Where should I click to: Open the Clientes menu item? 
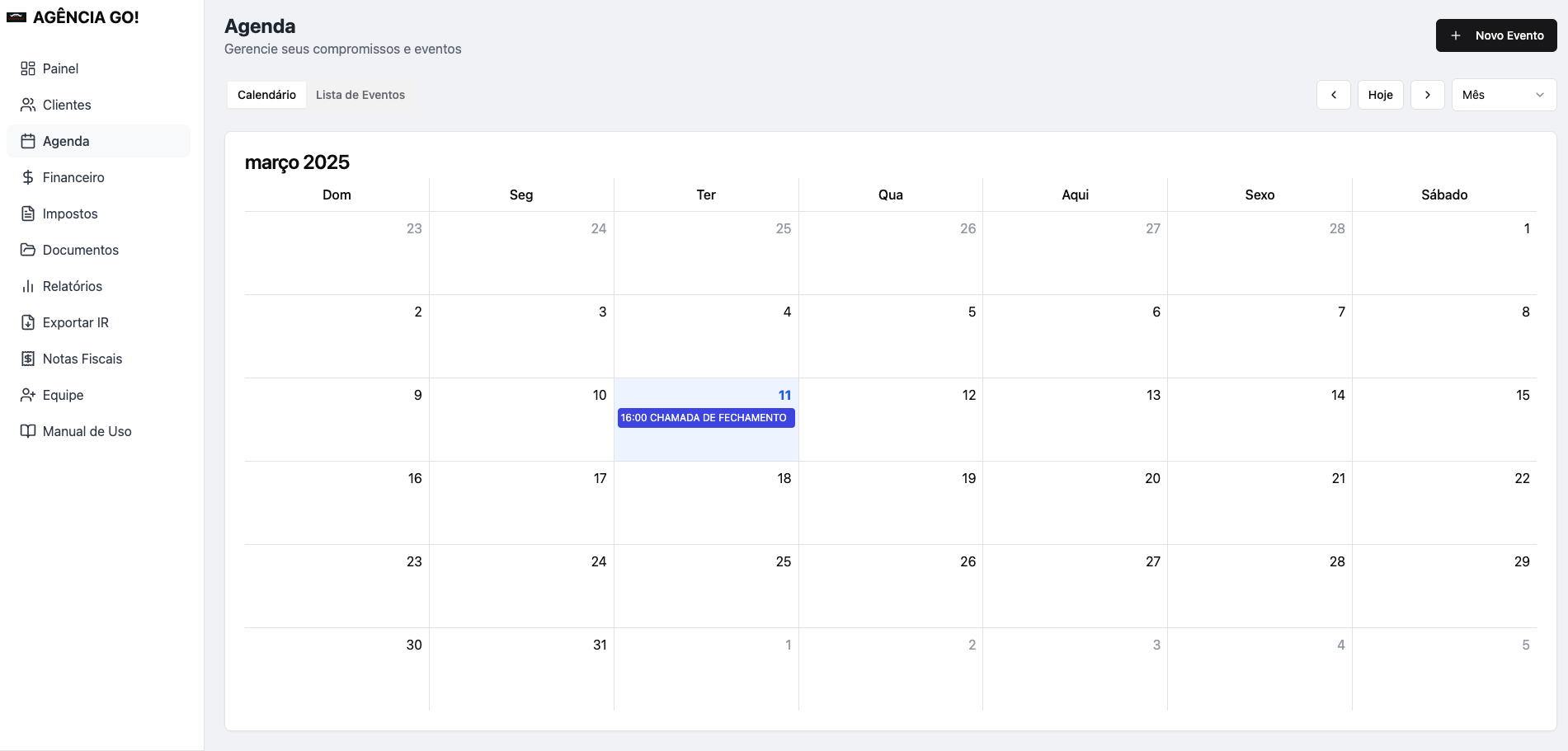click(x=98, y=105)
